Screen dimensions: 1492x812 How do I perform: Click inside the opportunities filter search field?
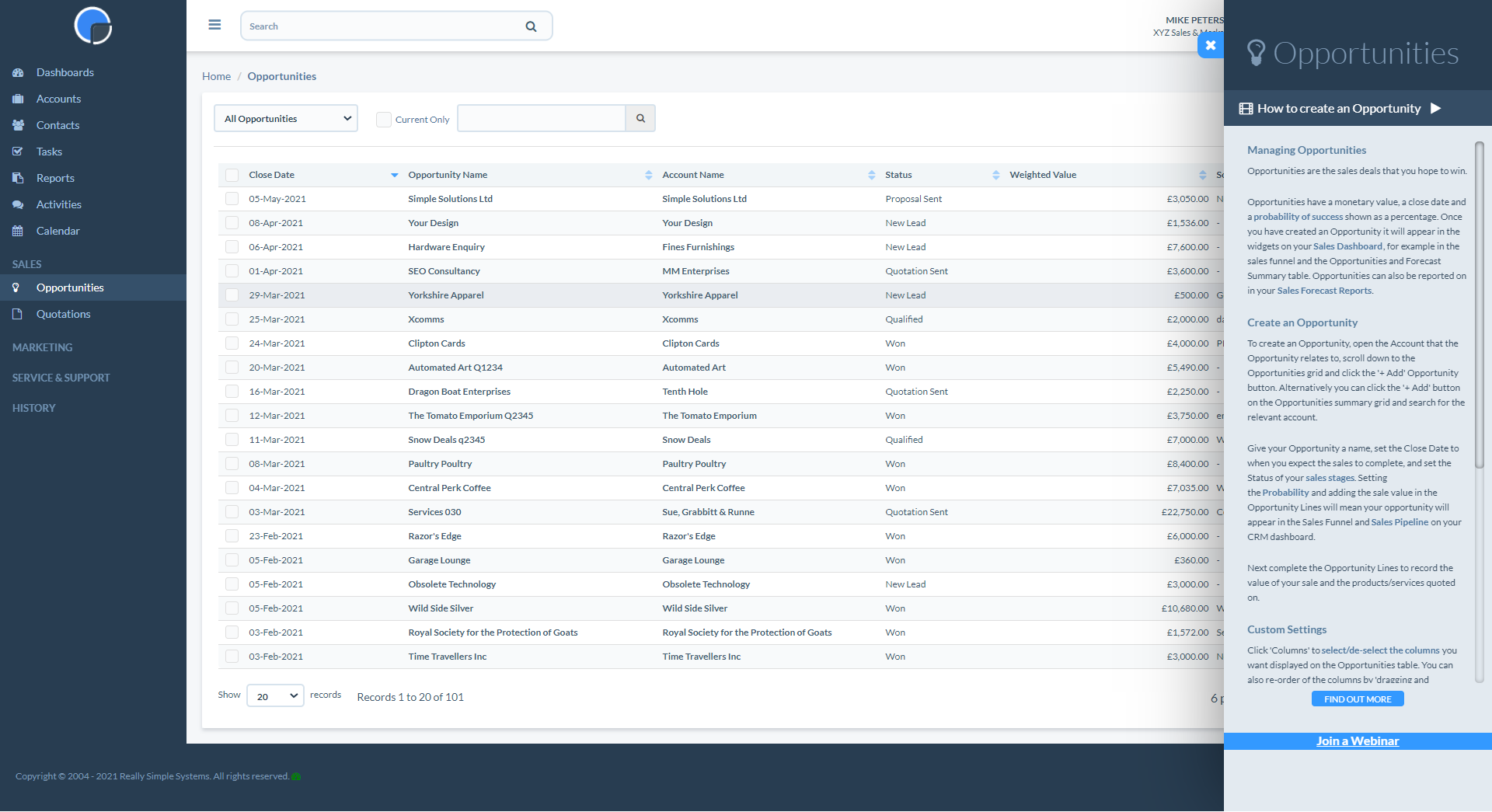click(542, 118)
